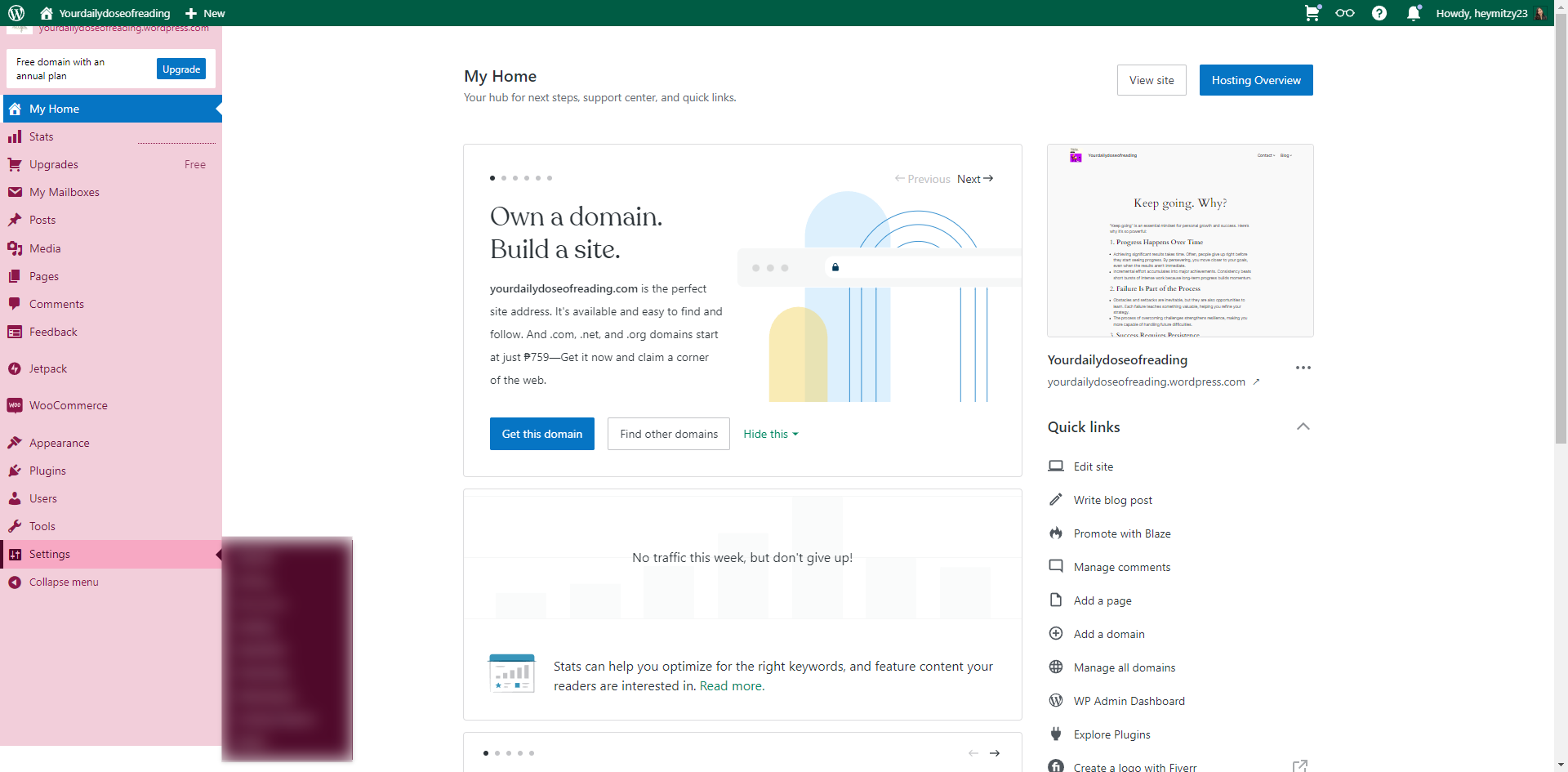Click the Stats bar chart icon
The width and height of the screenshot is (1568, 772).
pos(15,136)
